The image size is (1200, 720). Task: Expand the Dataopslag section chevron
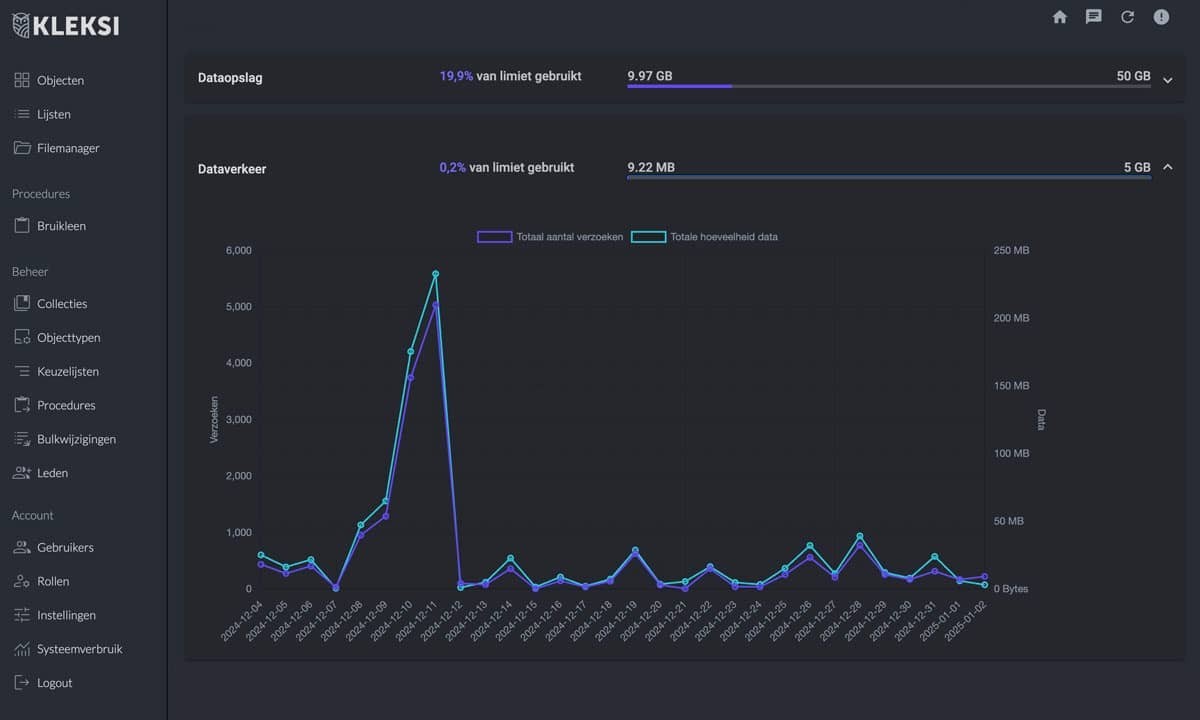[1167, 80]
